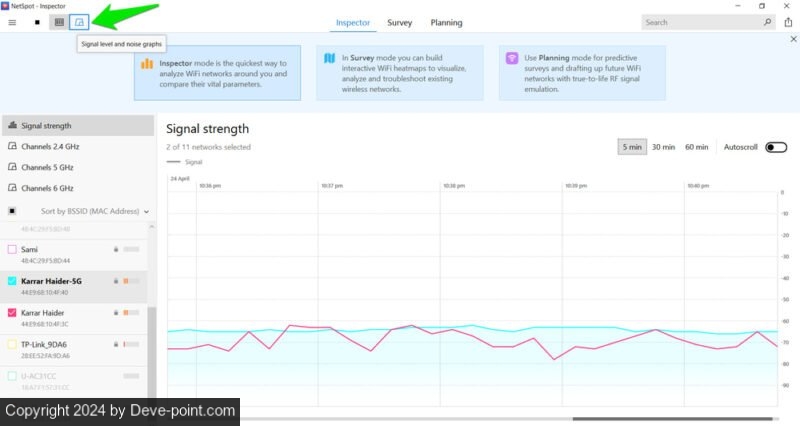Show Channels 6 GHz graph
This screenshot has height=426, width=800.
pos(47,188)
